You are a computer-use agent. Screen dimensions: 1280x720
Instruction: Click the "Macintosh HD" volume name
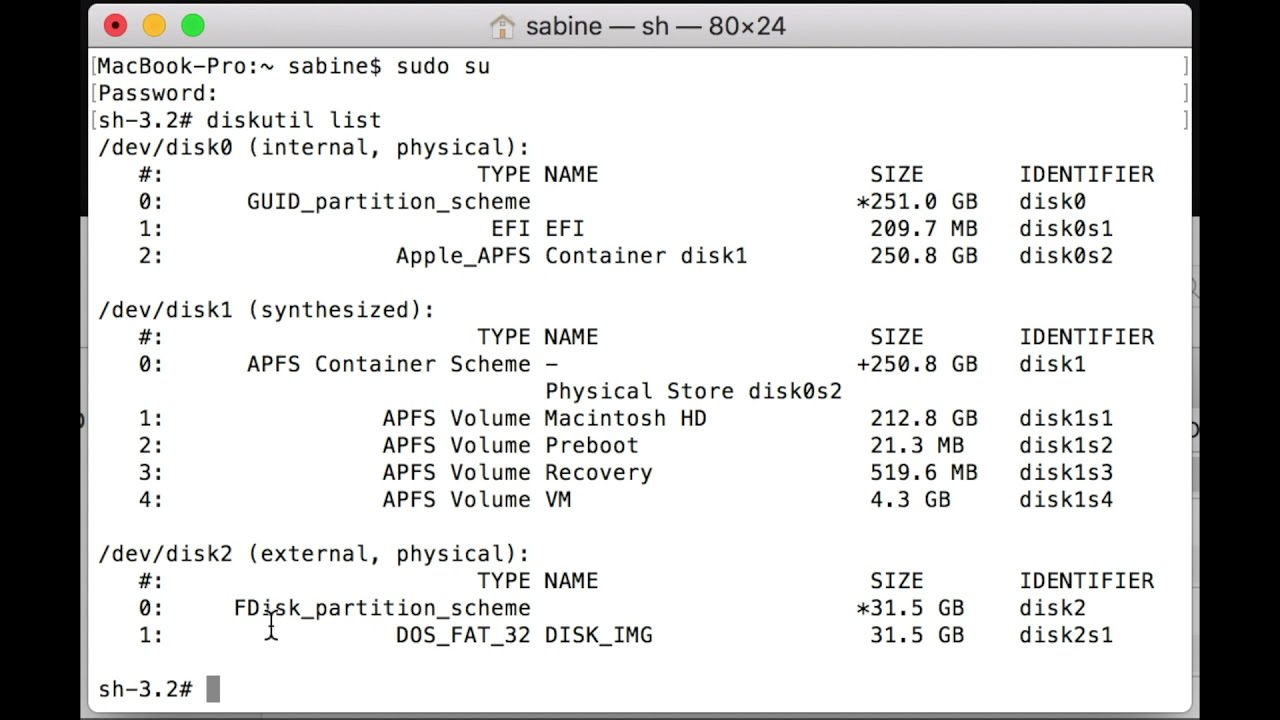pyautogui.click(x=625, y=418)
